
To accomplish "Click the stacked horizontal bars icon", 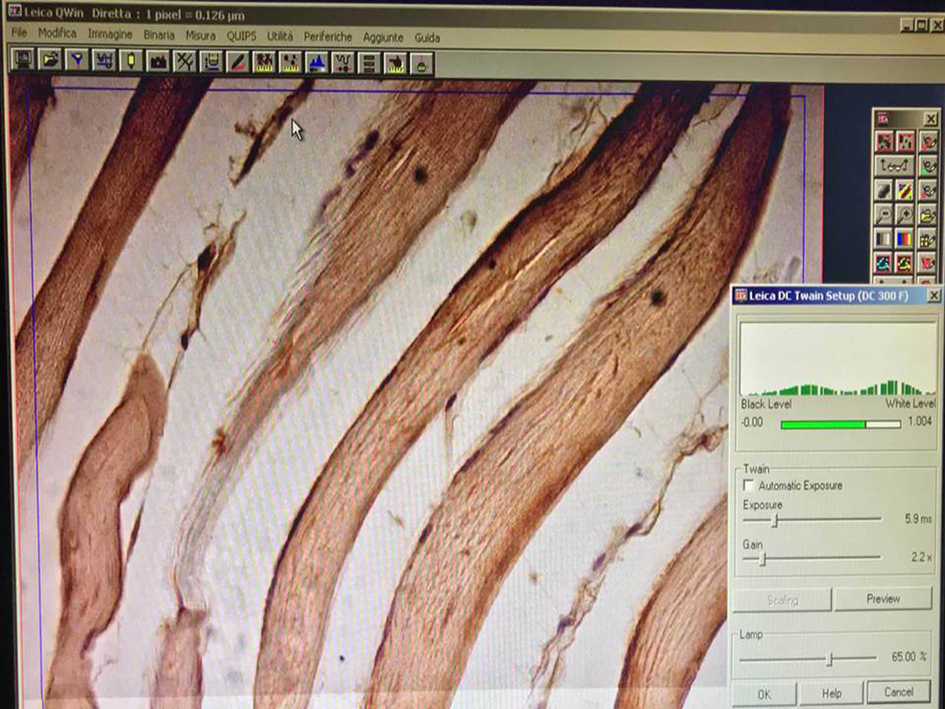I will point(369,63).
